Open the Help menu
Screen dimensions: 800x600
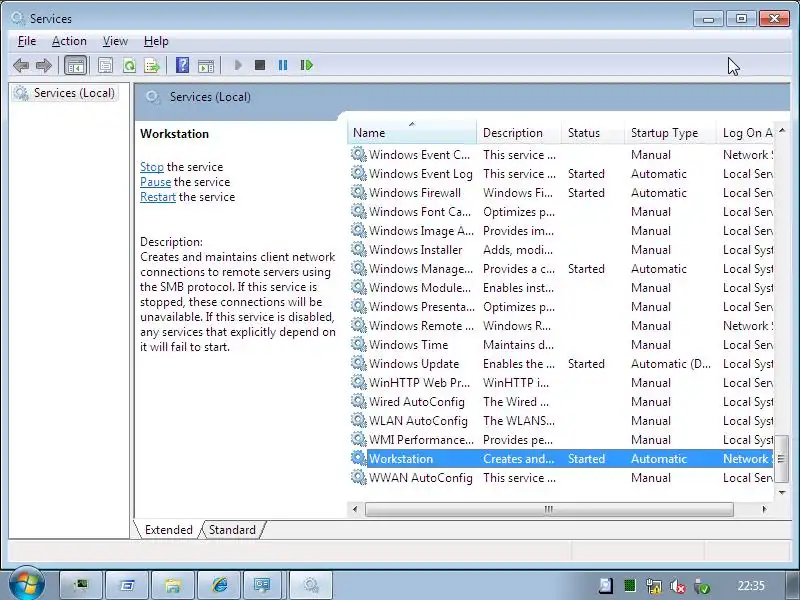156,41
